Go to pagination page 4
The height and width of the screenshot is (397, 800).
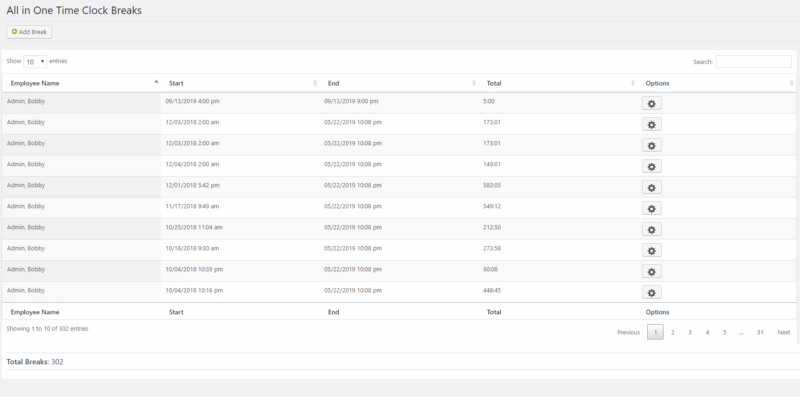[707, 332]
